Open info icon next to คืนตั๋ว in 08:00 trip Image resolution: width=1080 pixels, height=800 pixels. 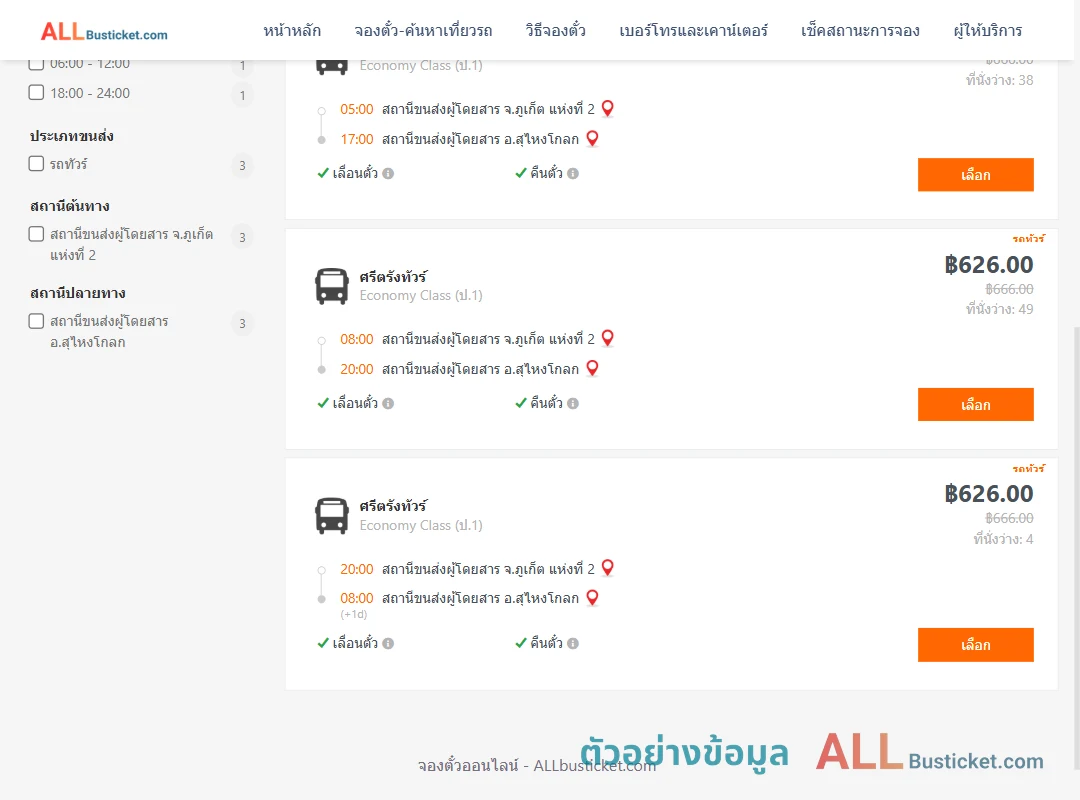(573, 404)
